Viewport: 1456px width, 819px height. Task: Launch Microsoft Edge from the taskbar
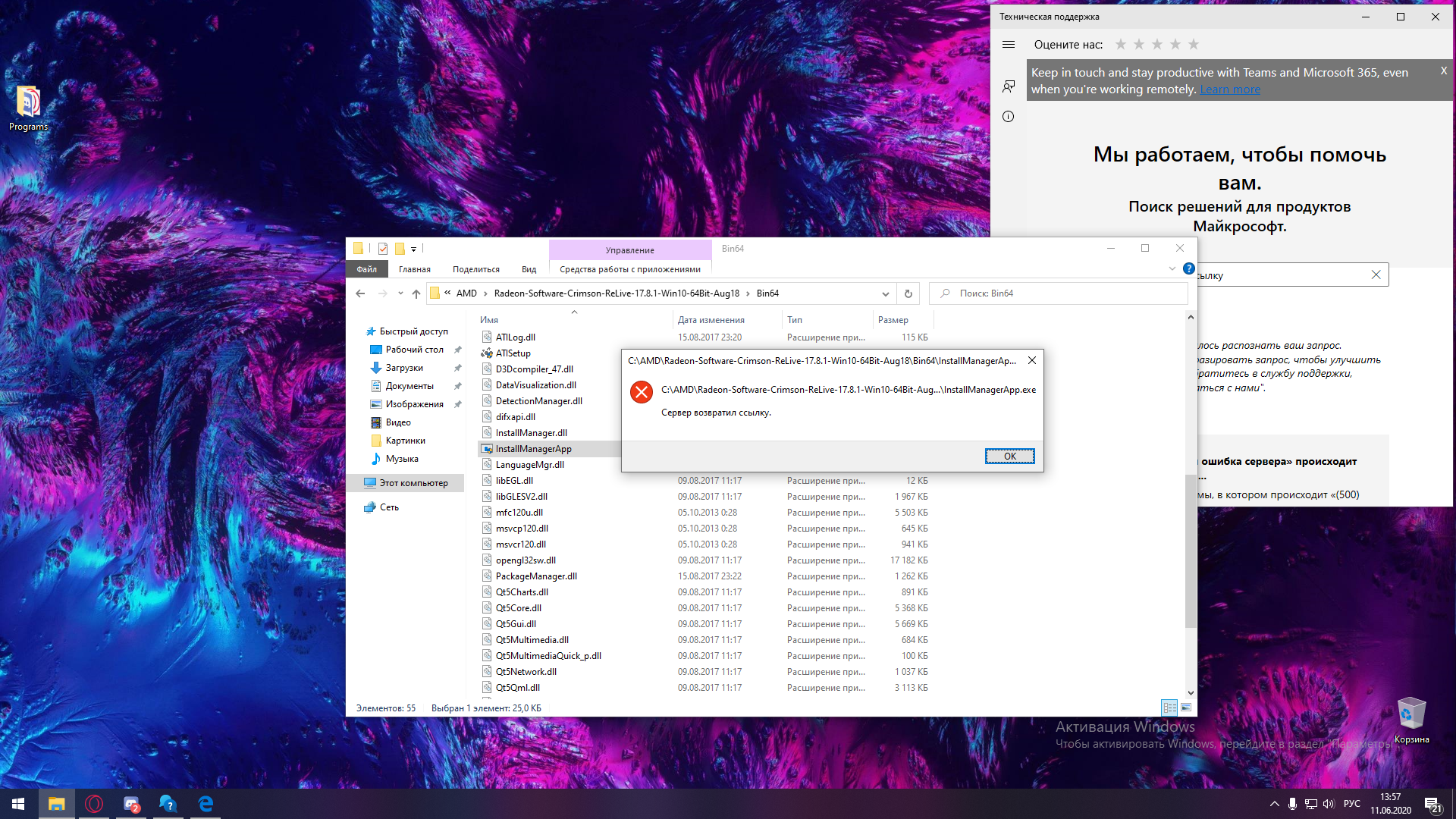pos(206,804)
